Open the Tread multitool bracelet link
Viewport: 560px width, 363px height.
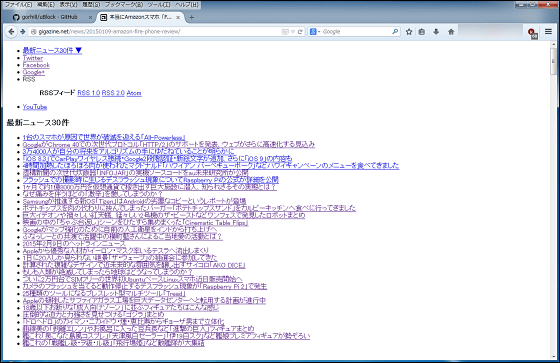(104, 293)
